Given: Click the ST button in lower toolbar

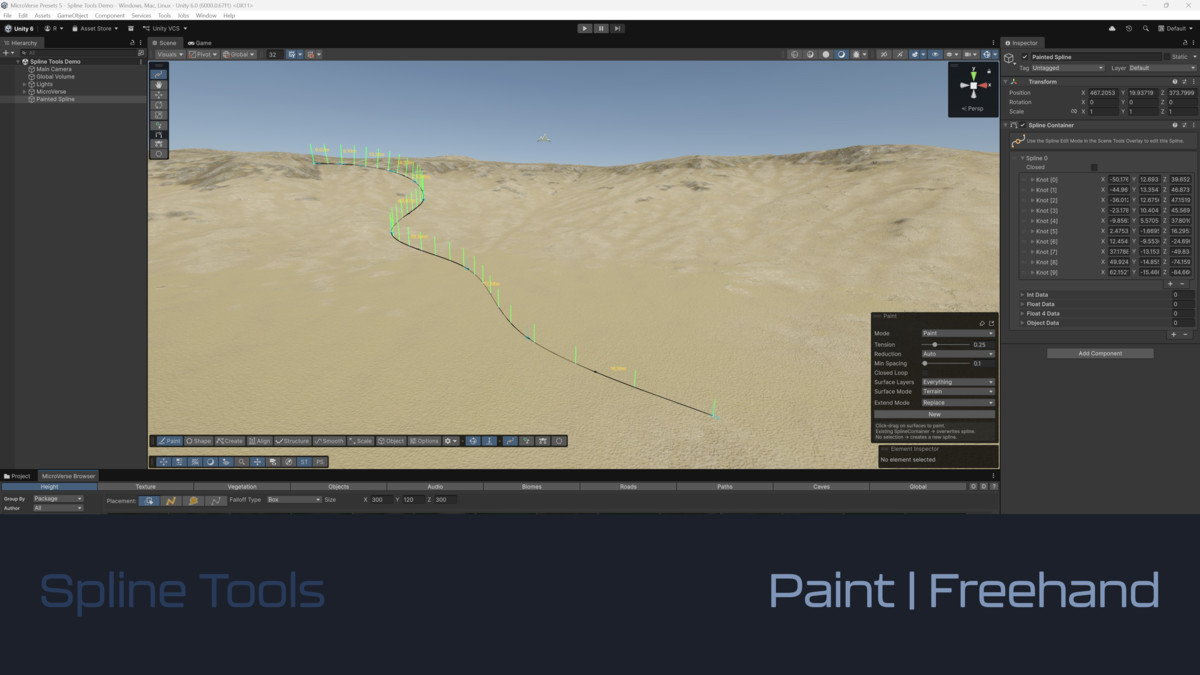Looking at the screenshot, I should point(305,462).
